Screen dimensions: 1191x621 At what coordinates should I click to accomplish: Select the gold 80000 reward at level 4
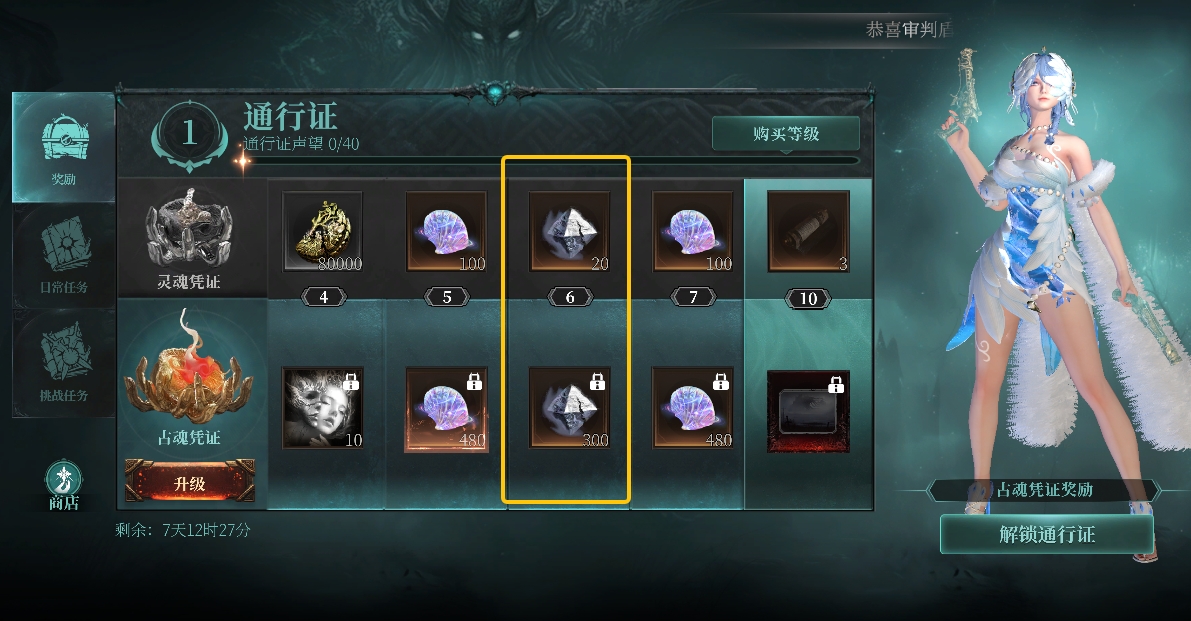(x=323, y=232)
